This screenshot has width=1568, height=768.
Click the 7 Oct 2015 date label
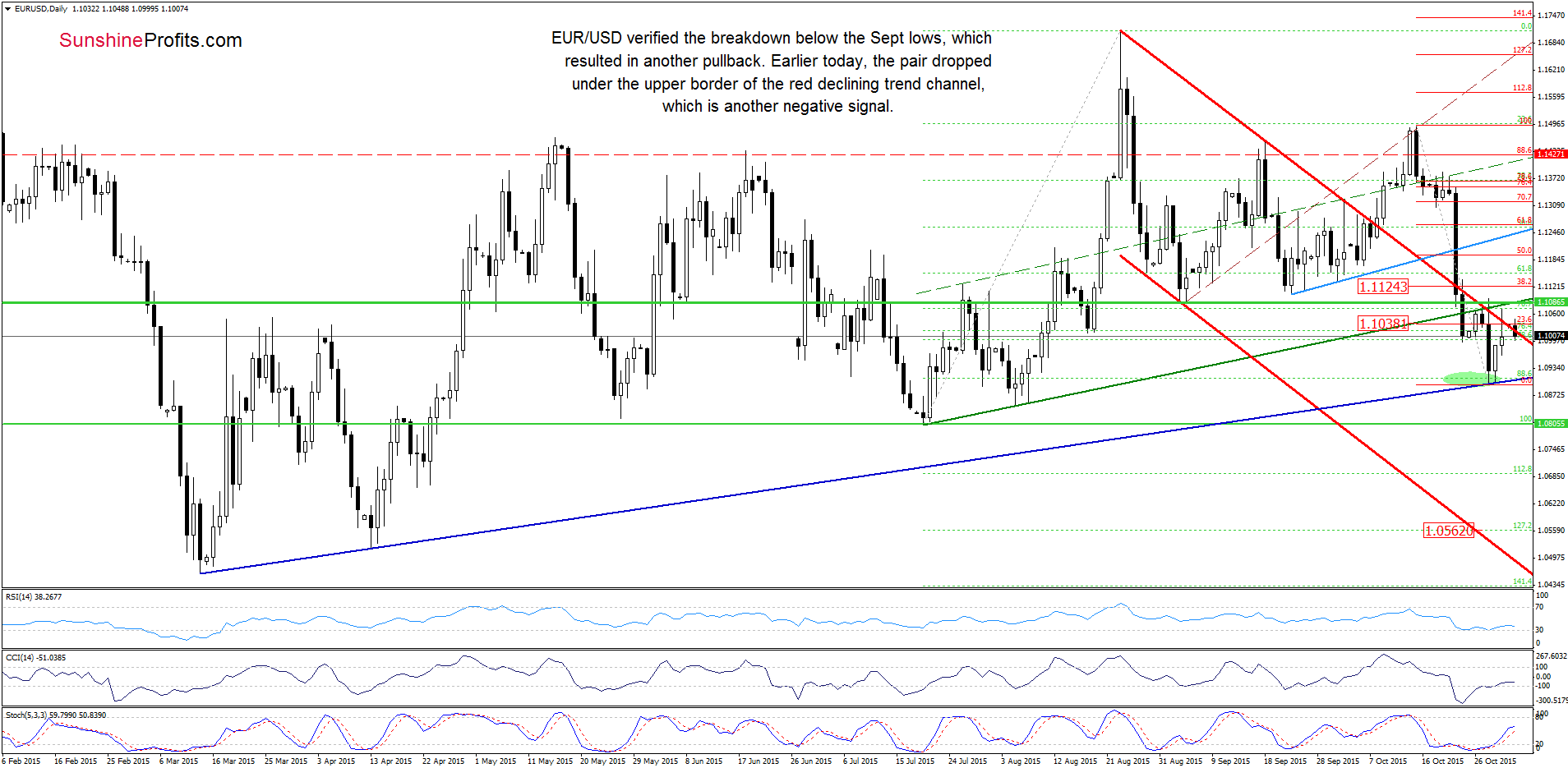coord(1388,761)
